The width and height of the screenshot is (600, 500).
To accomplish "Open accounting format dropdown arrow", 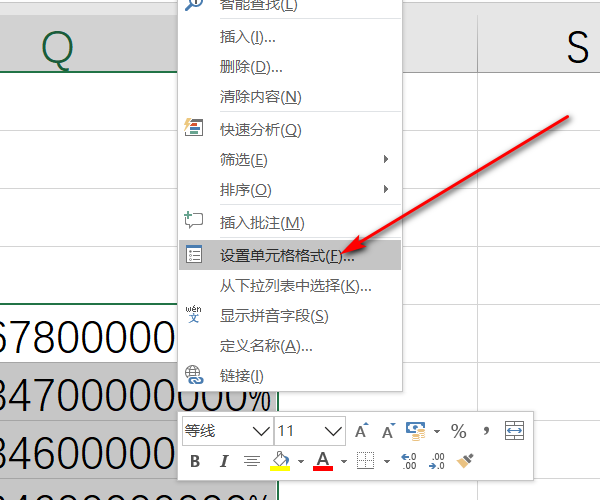I will click(x=437, y=432).
